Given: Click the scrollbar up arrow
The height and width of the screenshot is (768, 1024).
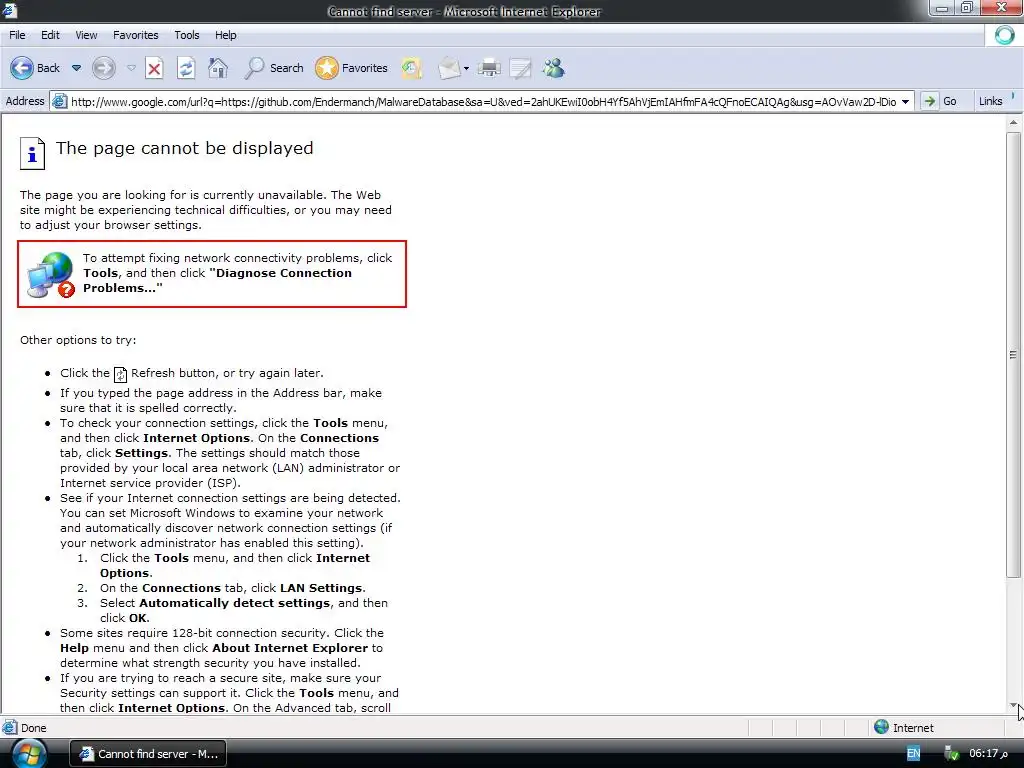Looking at the screenshot, I should click(1013, 122).
